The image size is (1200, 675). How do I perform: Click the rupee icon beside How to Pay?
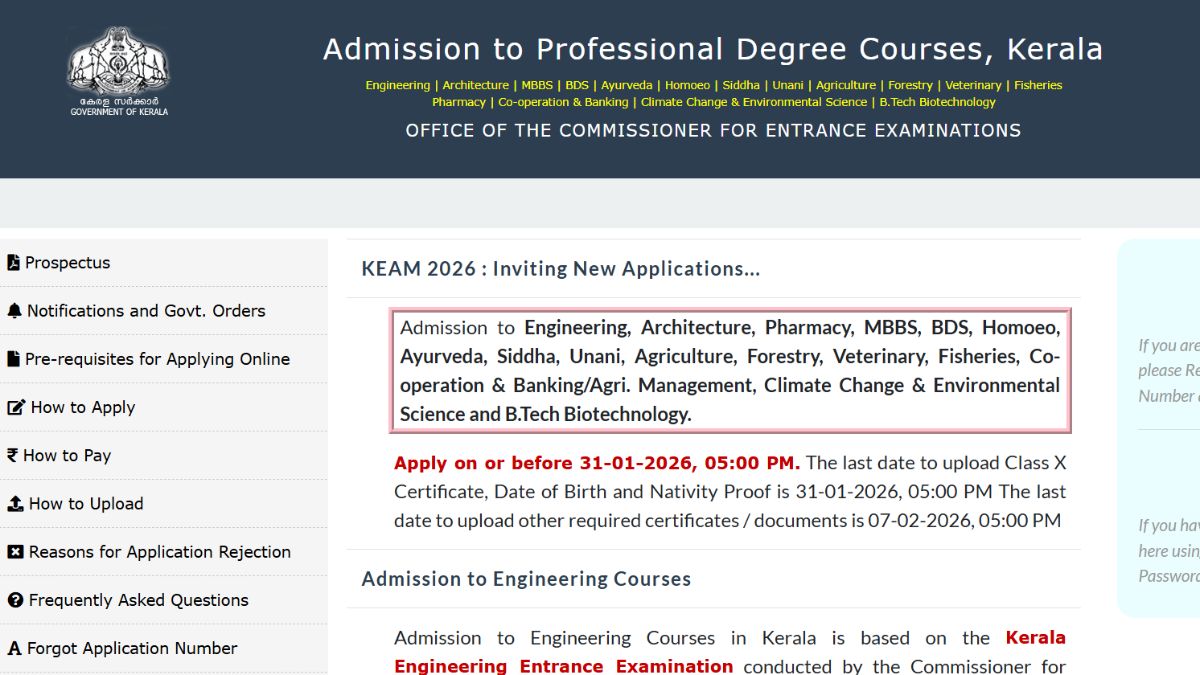click(x=12, y=455)
